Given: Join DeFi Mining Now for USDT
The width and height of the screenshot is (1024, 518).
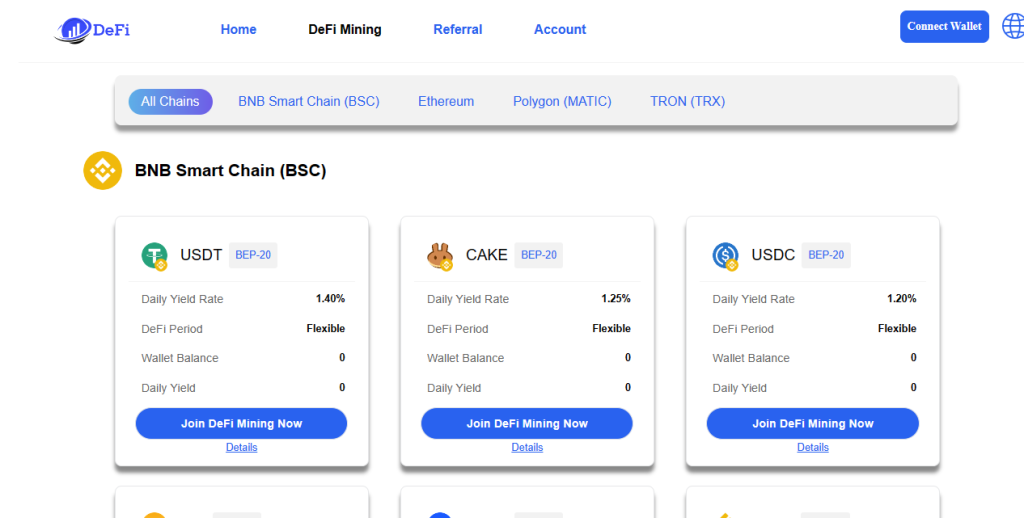Looking at the screenshot, I should pyautogui.click(x=242, y=423).
